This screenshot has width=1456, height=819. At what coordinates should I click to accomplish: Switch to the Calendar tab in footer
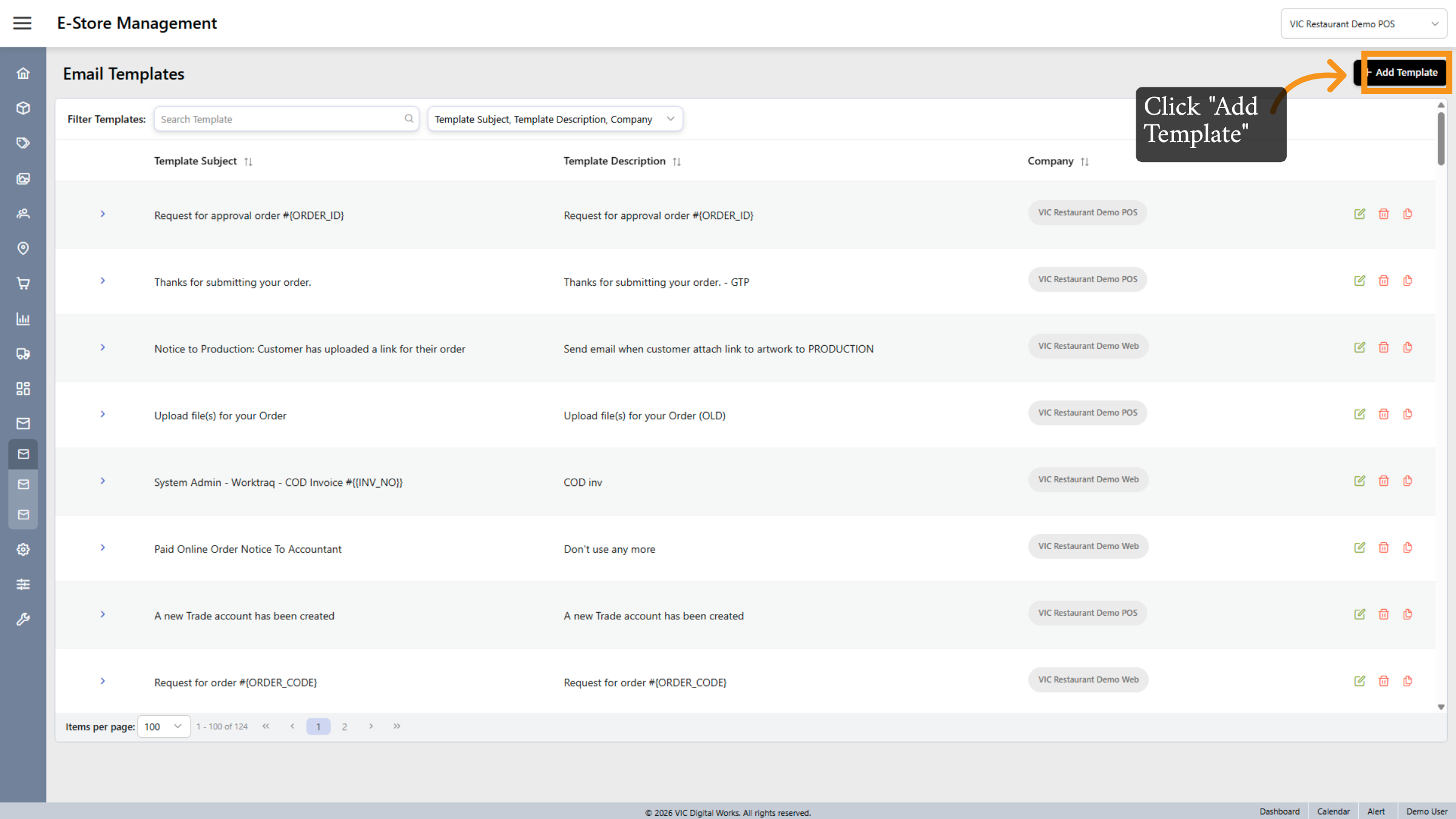tap(1333, 811)
